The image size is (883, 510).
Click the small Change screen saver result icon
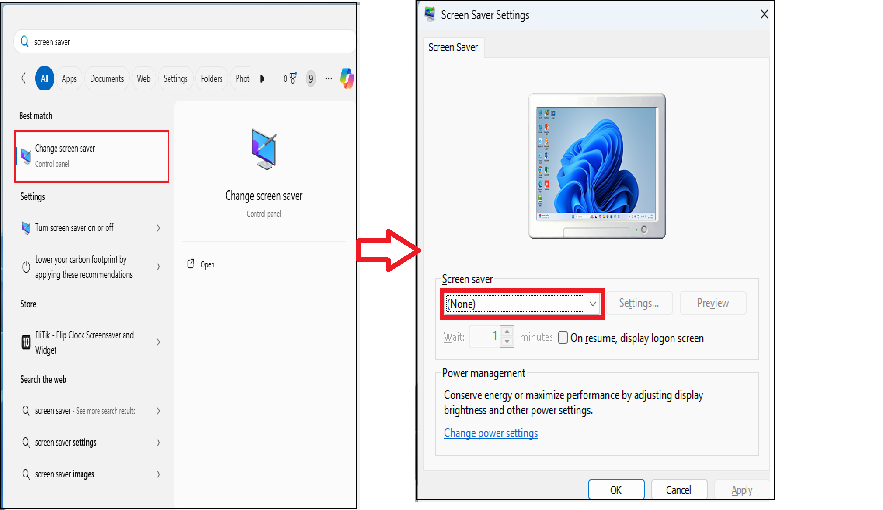(25, 156)
